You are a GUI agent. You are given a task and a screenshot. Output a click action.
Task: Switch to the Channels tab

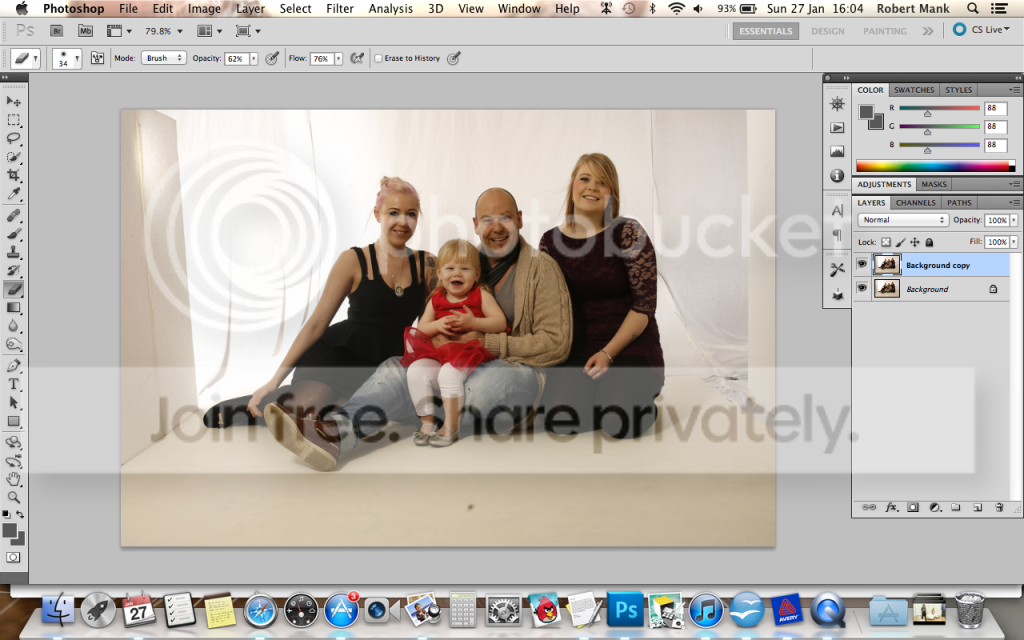pos(915,202)
